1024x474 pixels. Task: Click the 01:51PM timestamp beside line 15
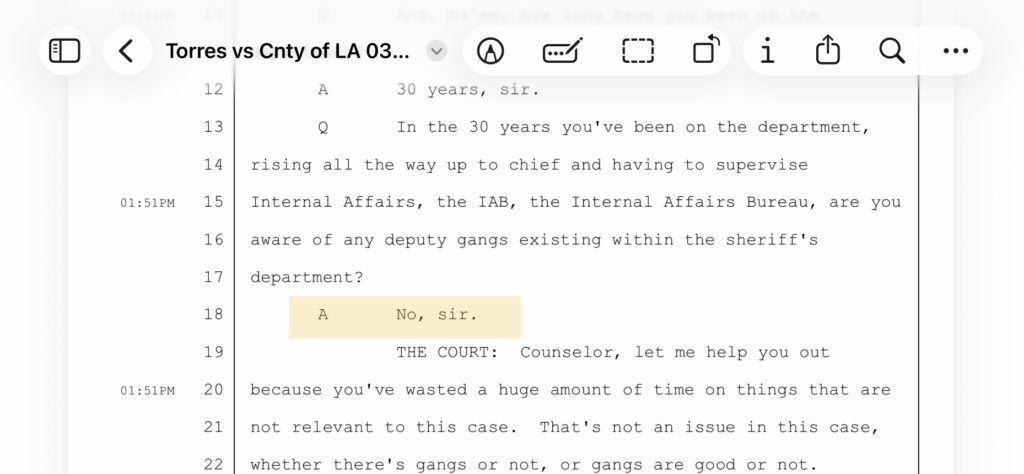(147, 203)
